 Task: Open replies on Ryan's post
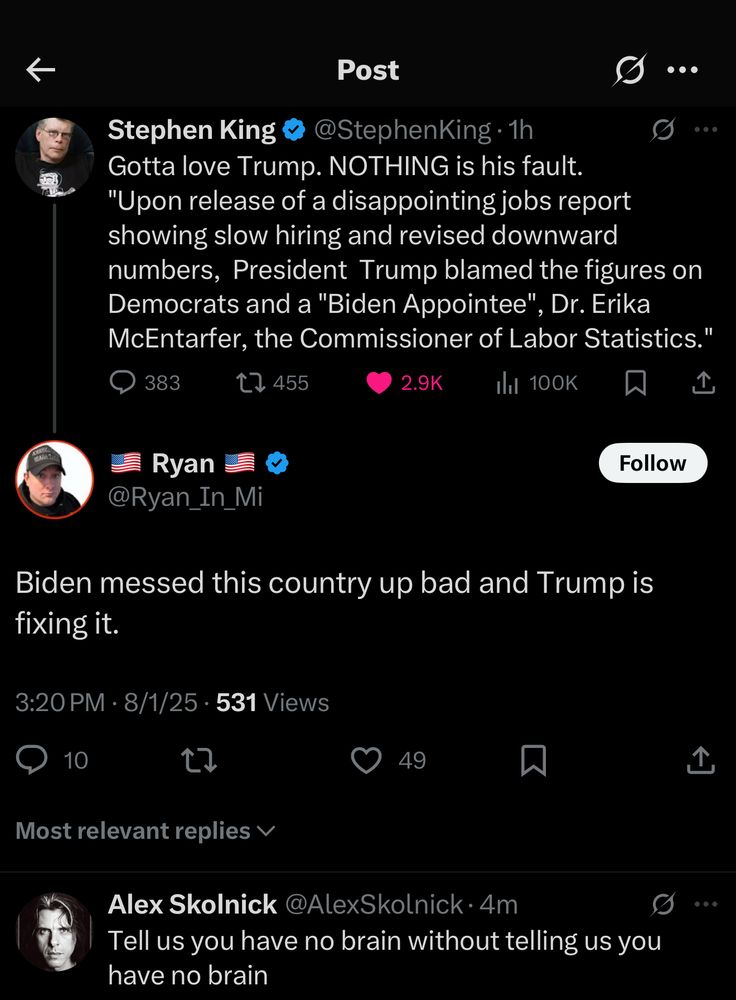(x=33, y=761)
